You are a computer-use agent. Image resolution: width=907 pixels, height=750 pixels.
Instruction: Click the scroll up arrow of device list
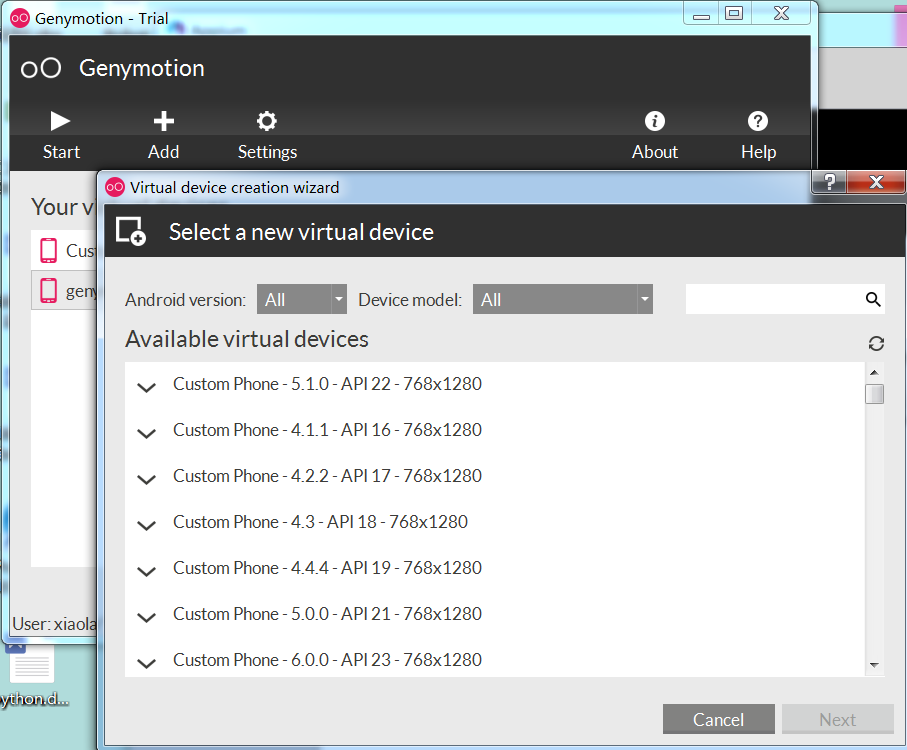[x=874, y=372]
